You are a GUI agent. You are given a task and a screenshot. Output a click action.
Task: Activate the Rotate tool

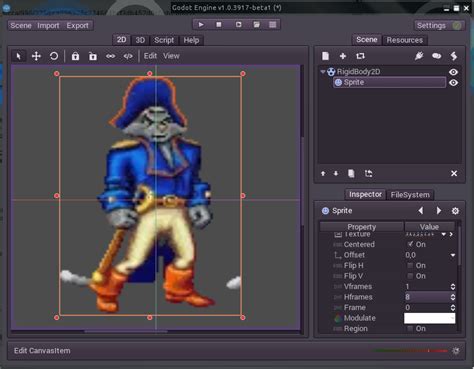[54, 56]
